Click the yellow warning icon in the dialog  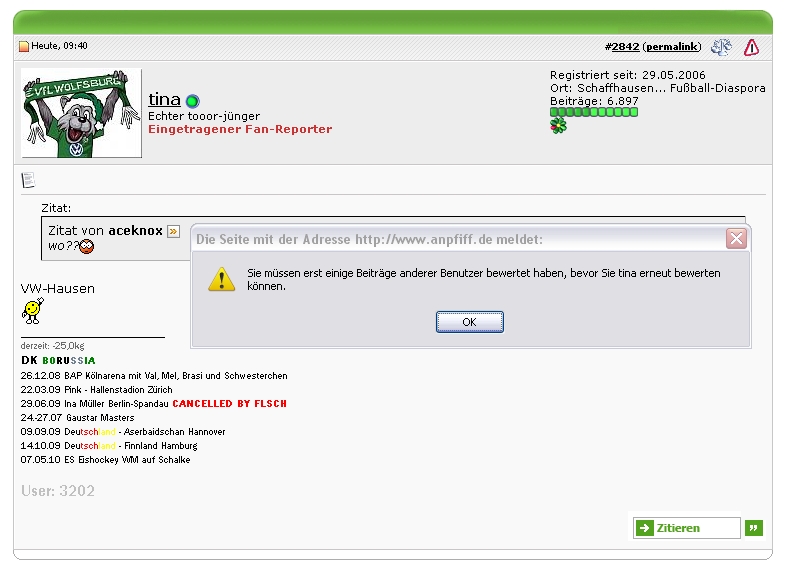coord(221,279)
